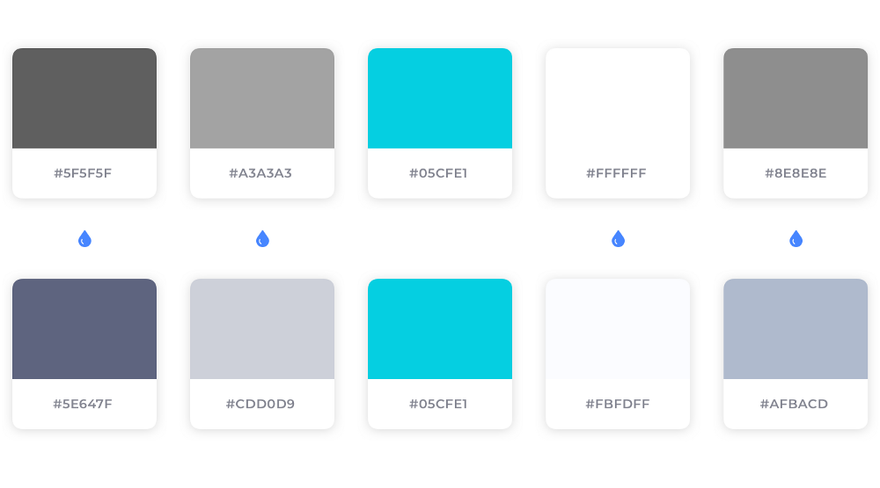
Task: Click the droplet icon below #5F5F5F
Action: (84, 239)
